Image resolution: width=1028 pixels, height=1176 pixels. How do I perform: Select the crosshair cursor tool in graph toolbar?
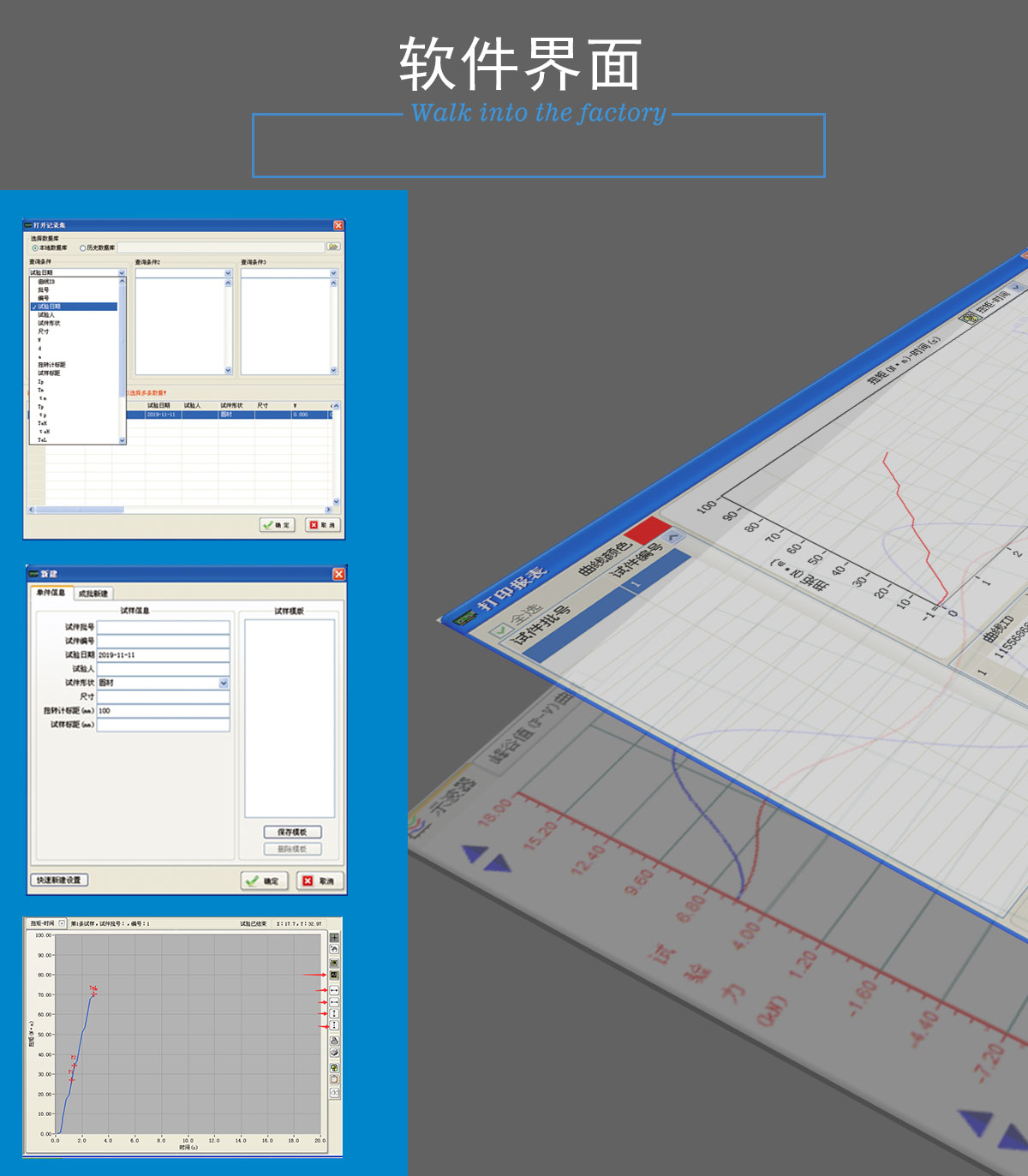click(x=334, y=938)
